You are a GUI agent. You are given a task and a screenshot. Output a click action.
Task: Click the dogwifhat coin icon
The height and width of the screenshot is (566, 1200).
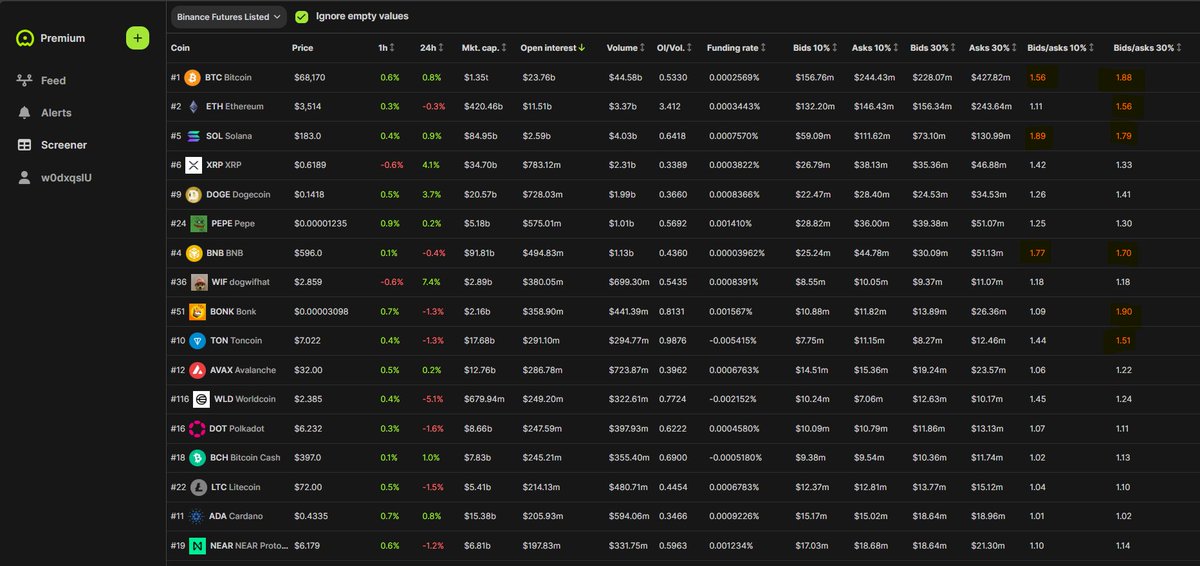[199, 282]
